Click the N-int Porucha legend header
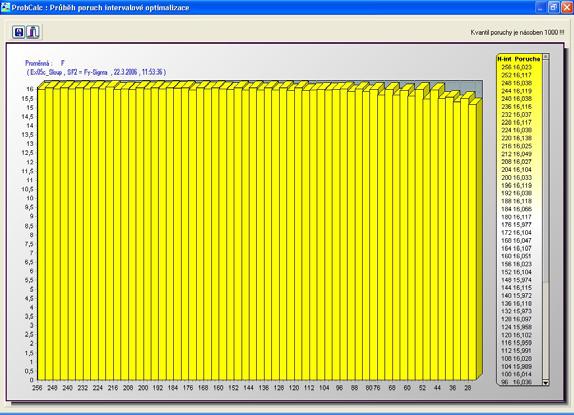 519,59
